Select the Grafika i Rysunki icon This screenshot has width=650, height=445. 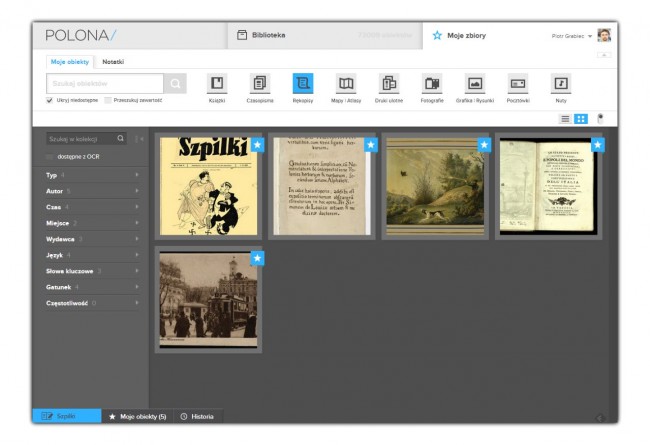475,83
